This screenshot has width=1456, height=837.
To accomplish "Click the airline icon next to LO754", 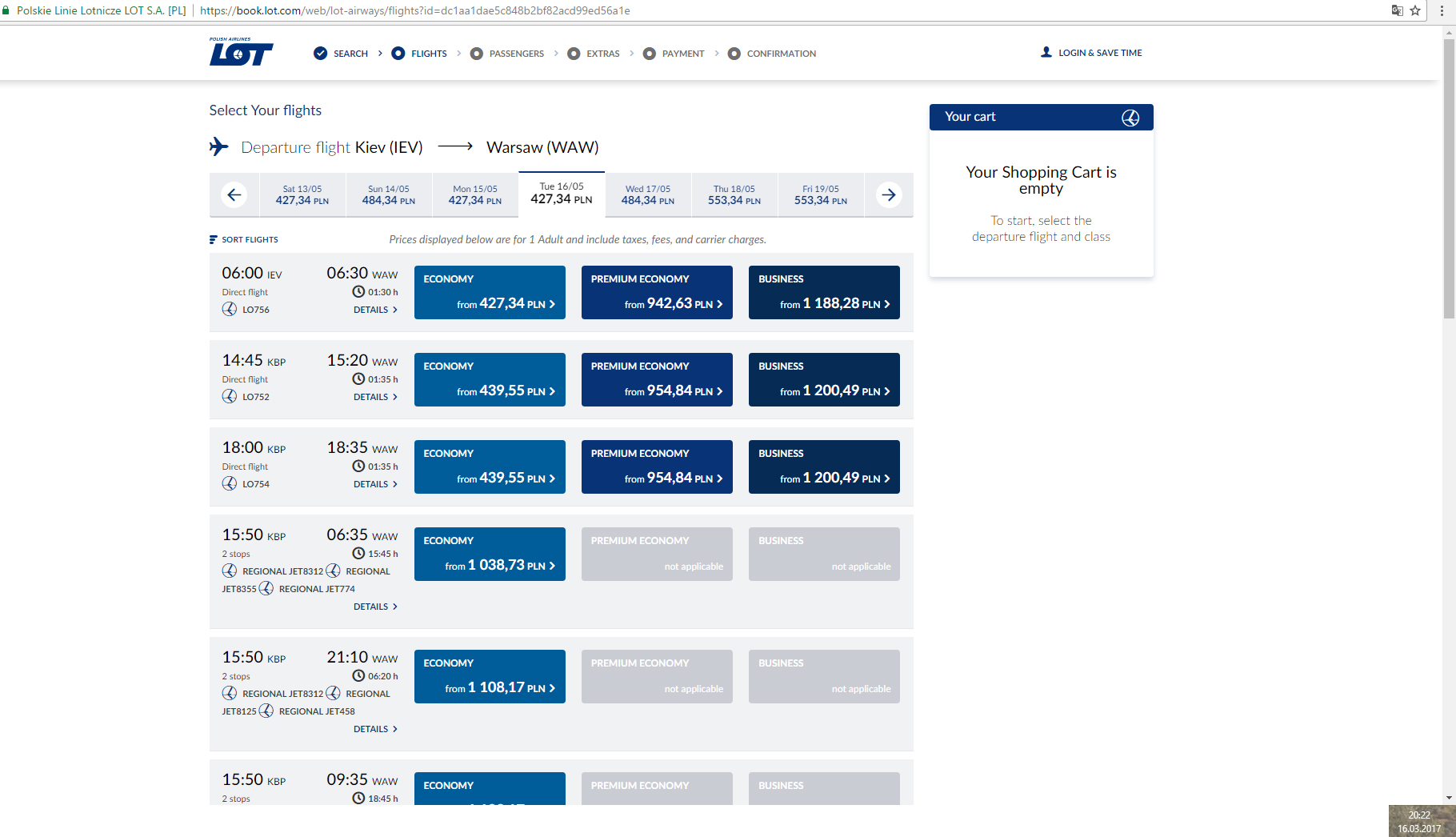I will coord(230,483).
